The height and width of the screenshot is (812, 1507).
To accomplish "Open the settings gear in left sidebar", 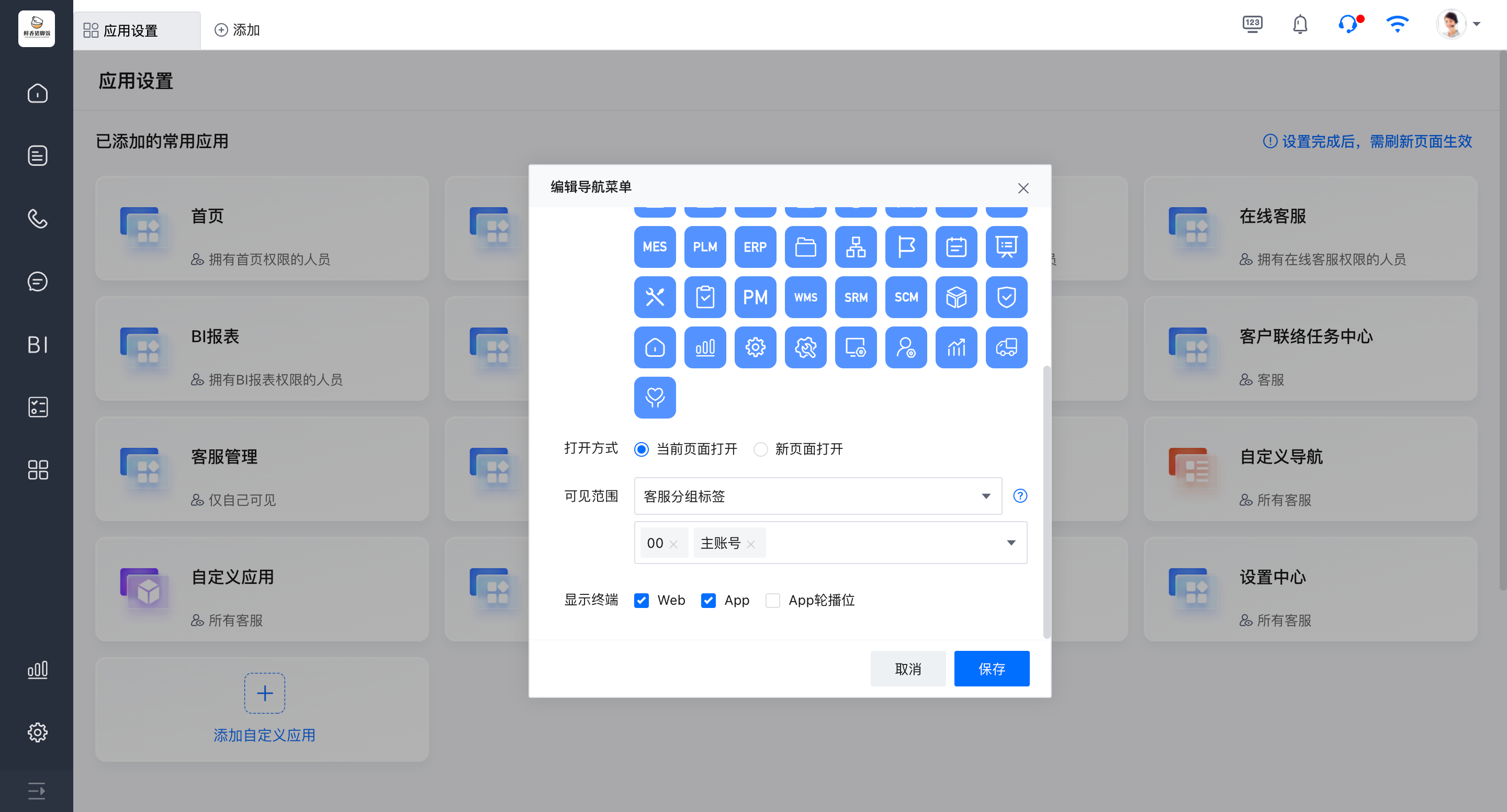I will coord(38,732).
